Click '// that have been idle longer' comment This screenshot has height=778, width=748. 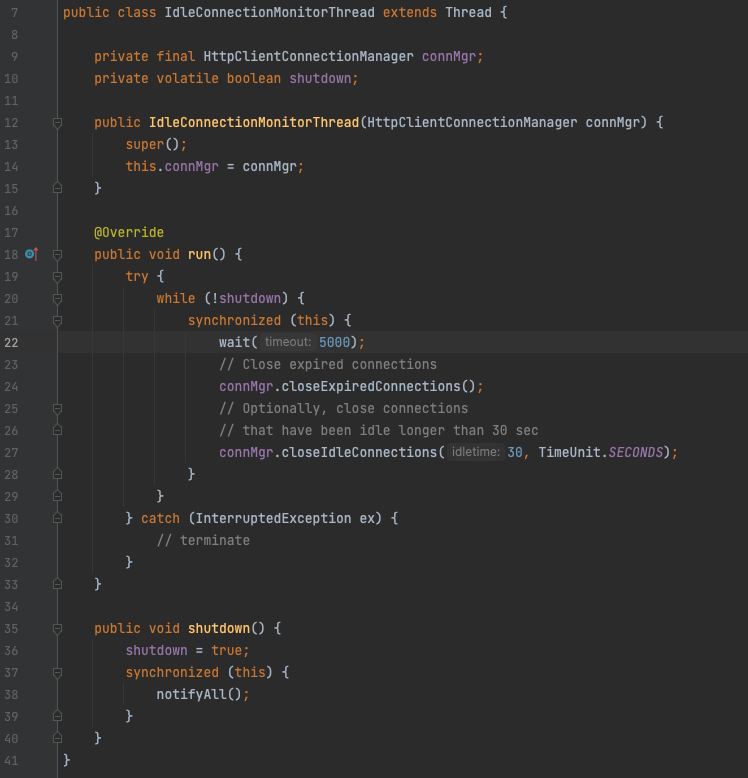click(378, 431)
